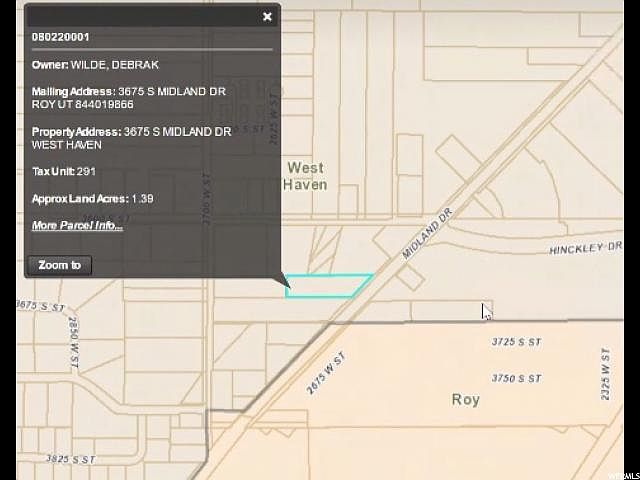
Task: Click the property address WEST HAVEN line
Action: click(67, 145)
